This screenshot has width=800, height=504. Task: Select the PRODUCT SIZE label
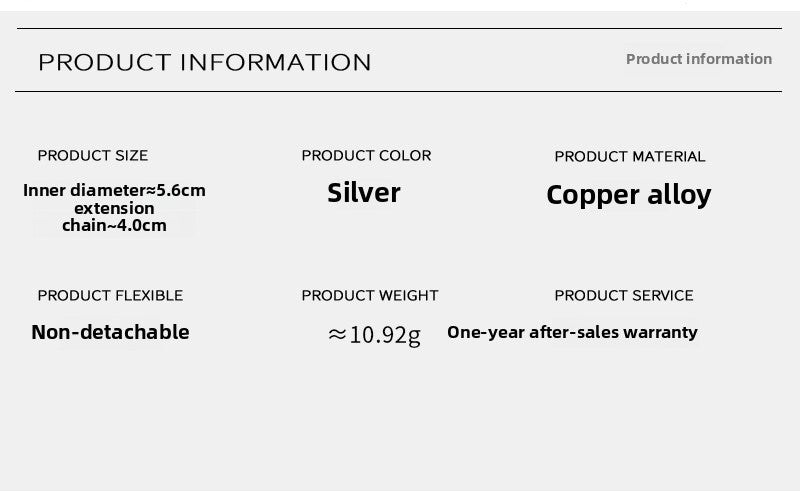(92, 155)
